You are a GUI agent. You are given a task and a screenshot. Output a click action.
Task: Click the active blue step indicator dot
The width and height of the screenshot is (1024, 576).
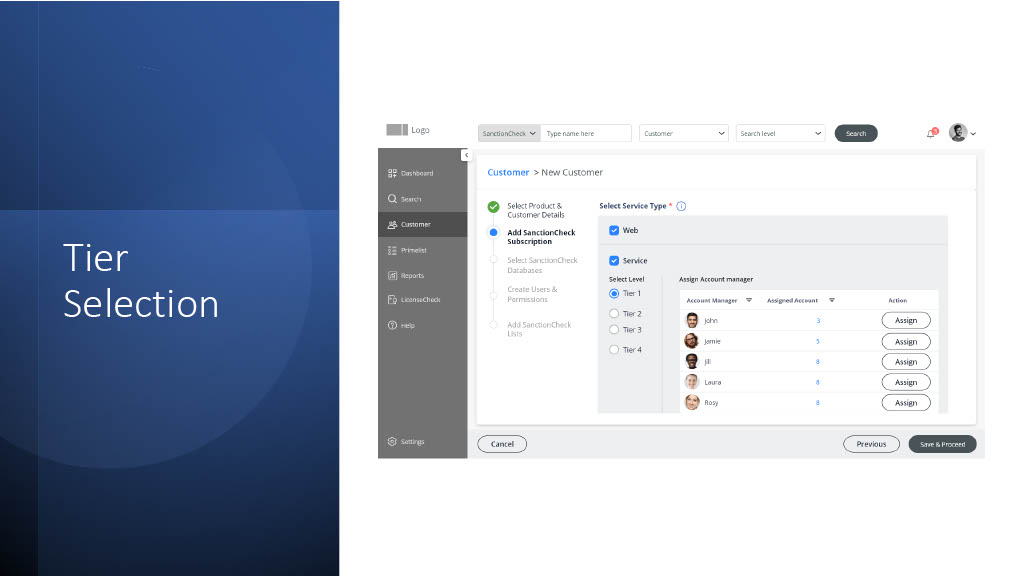click(x=494, y=232)
